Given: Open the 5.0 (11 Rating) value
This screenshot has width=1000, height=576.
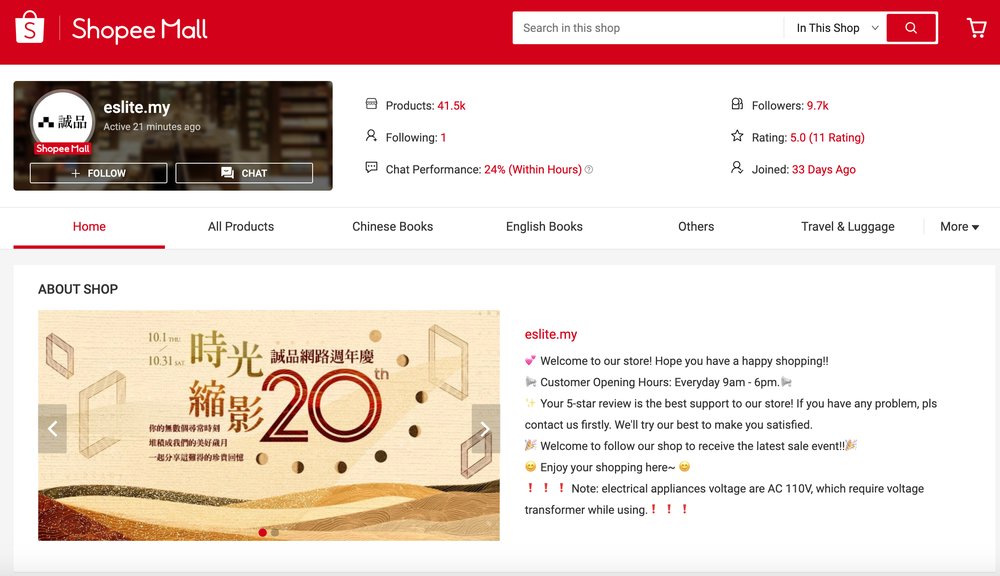Looking at the screenshot, I should tap(827, 138).
